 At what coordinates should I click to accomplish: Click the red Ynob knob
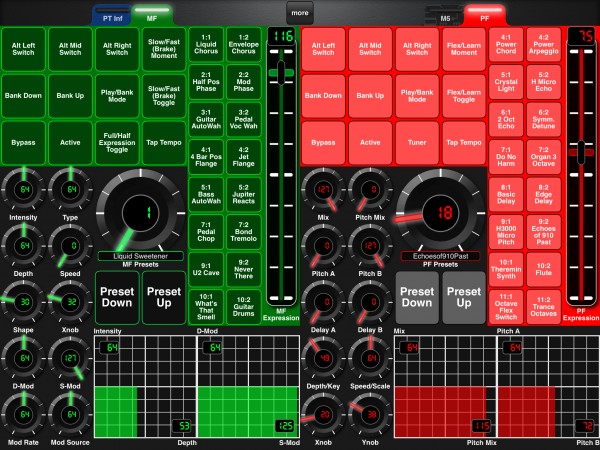click(370, 414)
